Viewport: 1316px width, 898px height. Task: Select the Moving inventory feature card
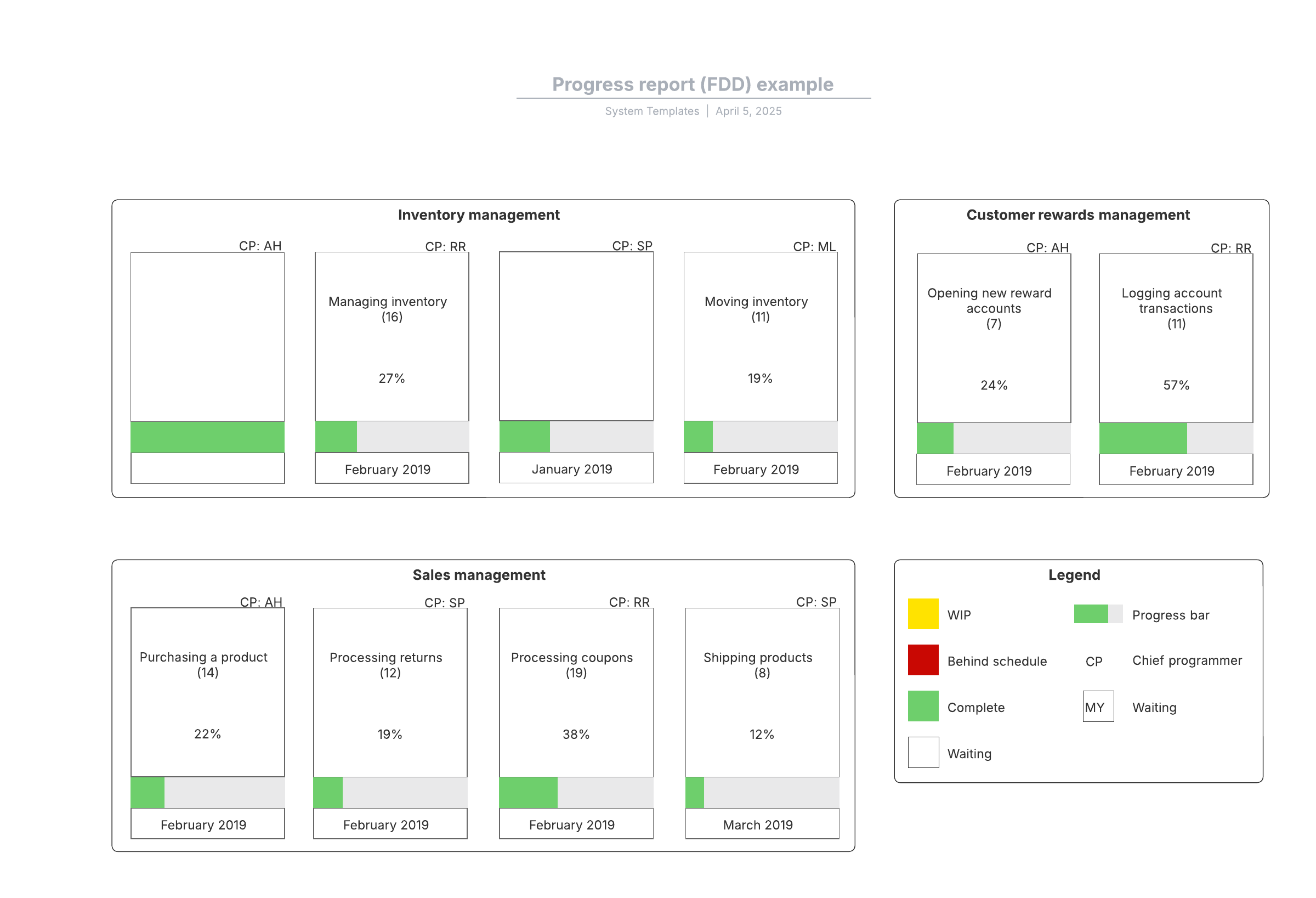point(760,336)
